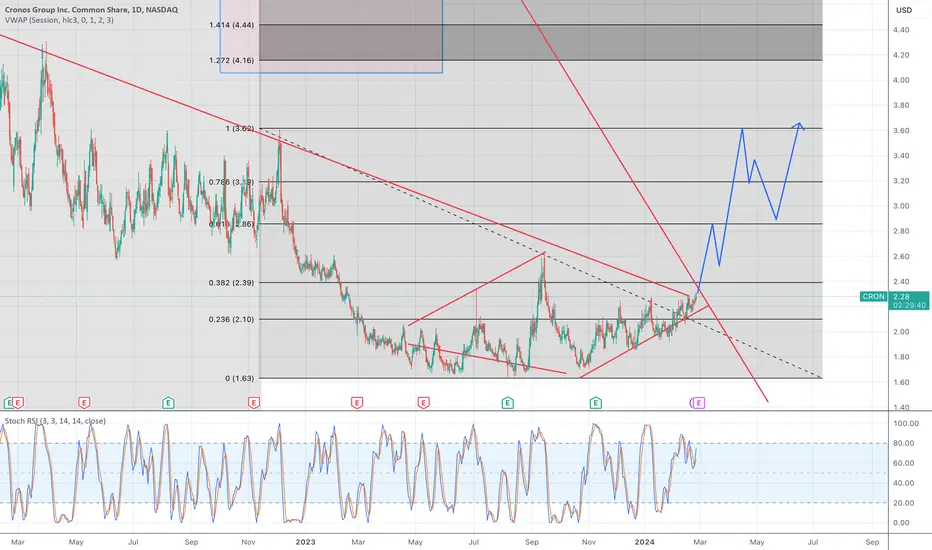The width and height of the screenshot is (932, 550).
Task: Click the green earnings marker near August 2022
Action: coord(168,403)
